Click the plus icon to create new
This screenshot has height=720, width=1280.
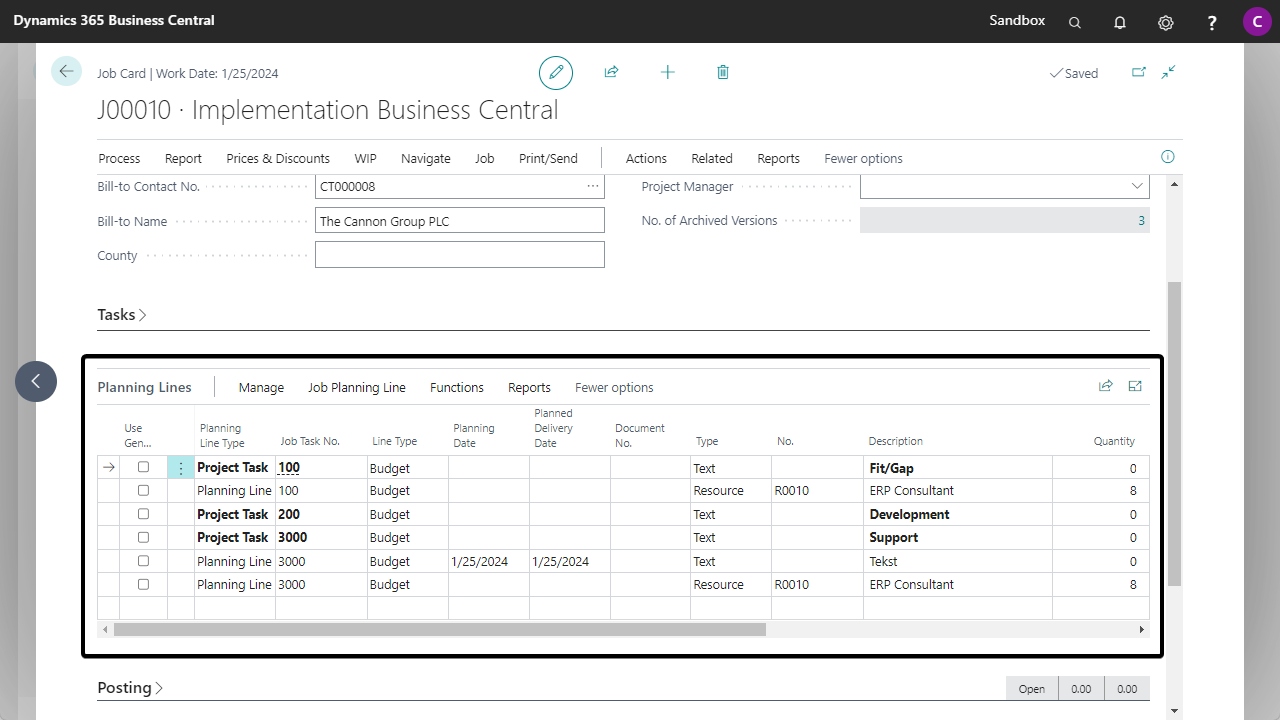point(668,72)
